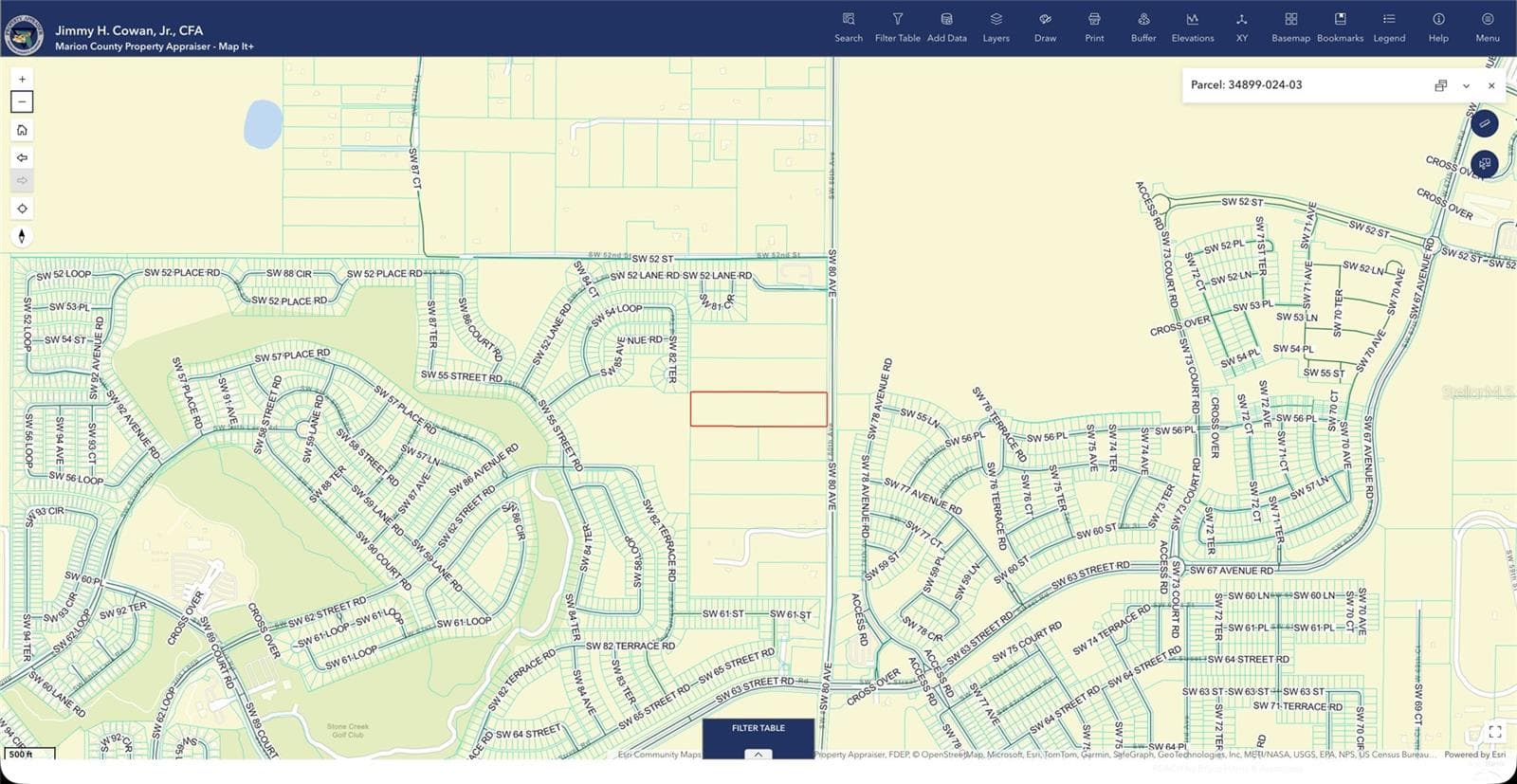Open the Filter Table tool
Viewport: 1517px width, 784px height.
[x=897, y=27]
